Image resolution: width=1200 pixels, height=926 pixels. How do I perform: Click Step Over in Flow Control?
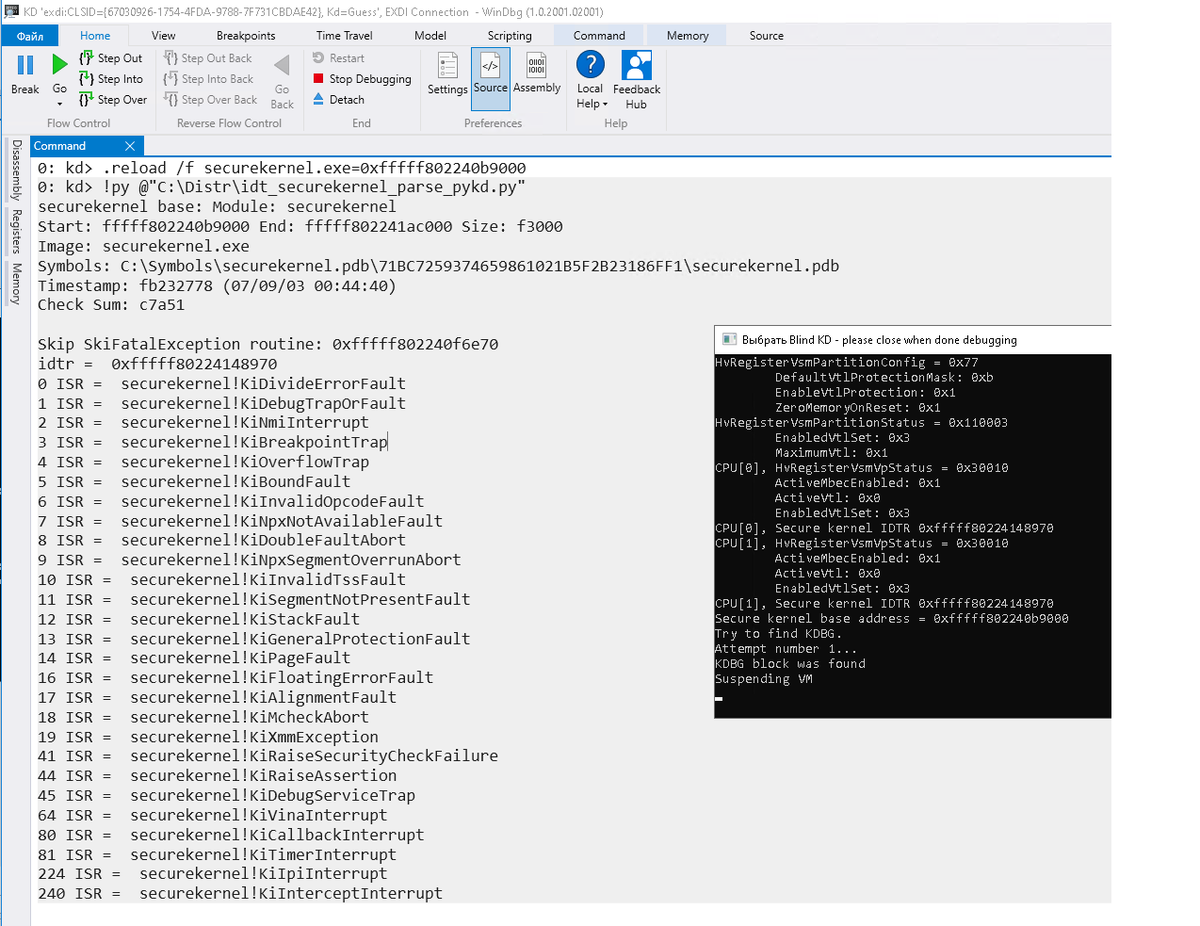[x=113, y=100]
